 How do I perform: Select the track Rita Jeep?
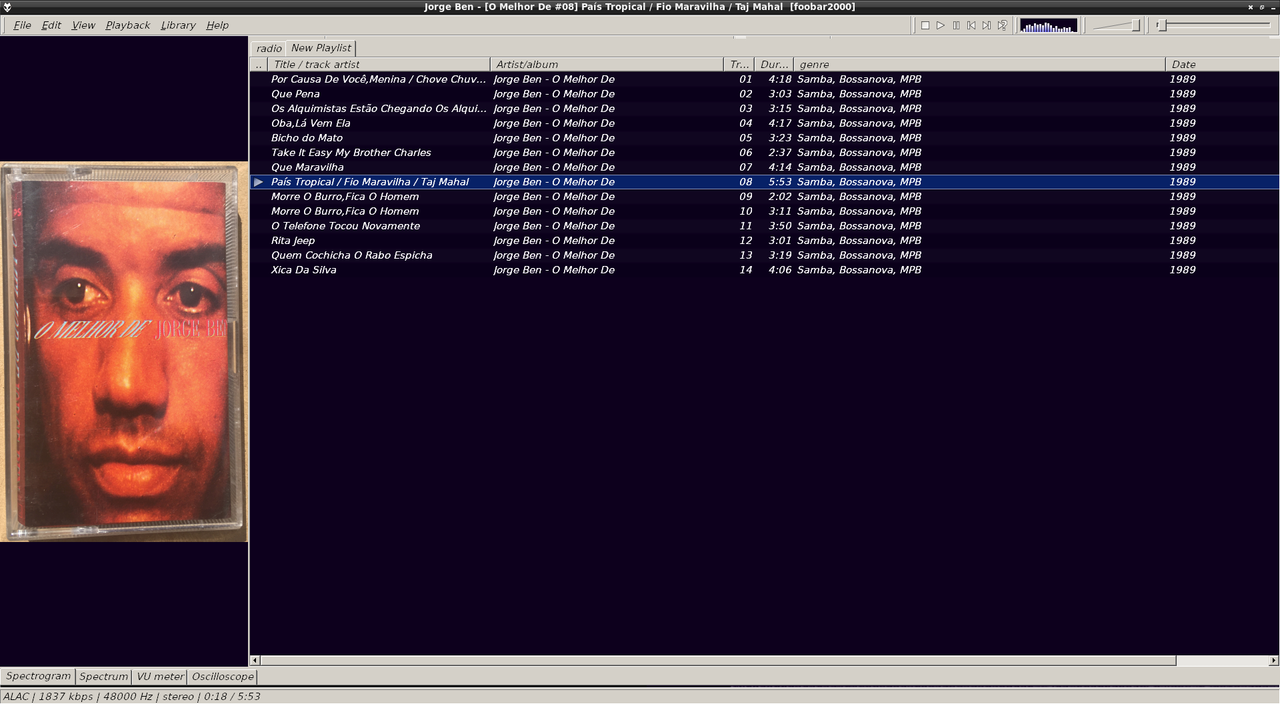point(765,240)
